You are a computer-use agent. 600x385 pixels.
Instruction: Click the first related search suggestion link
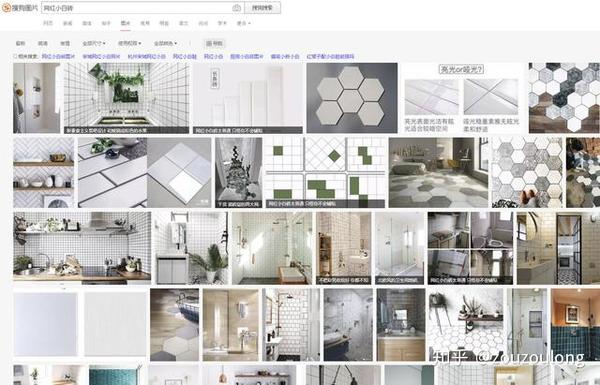coord(59,56)
